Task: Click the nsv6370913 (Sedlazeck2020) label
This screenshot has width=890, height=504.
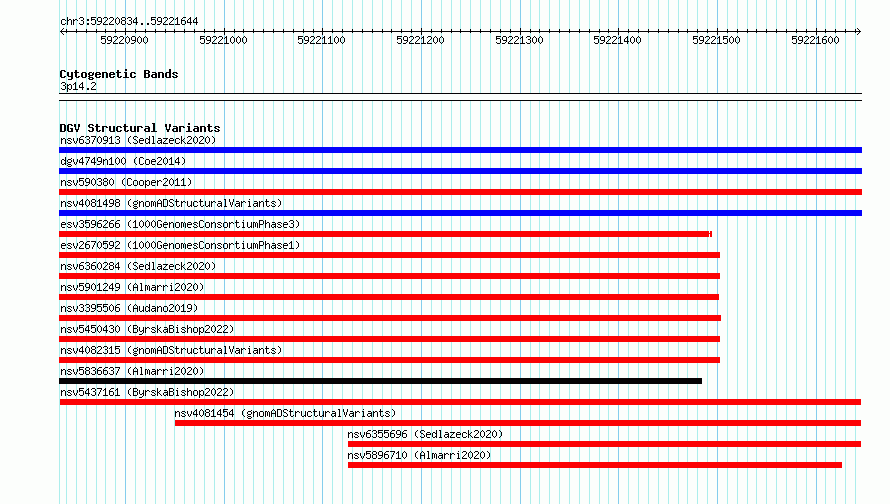Action: 138,140
